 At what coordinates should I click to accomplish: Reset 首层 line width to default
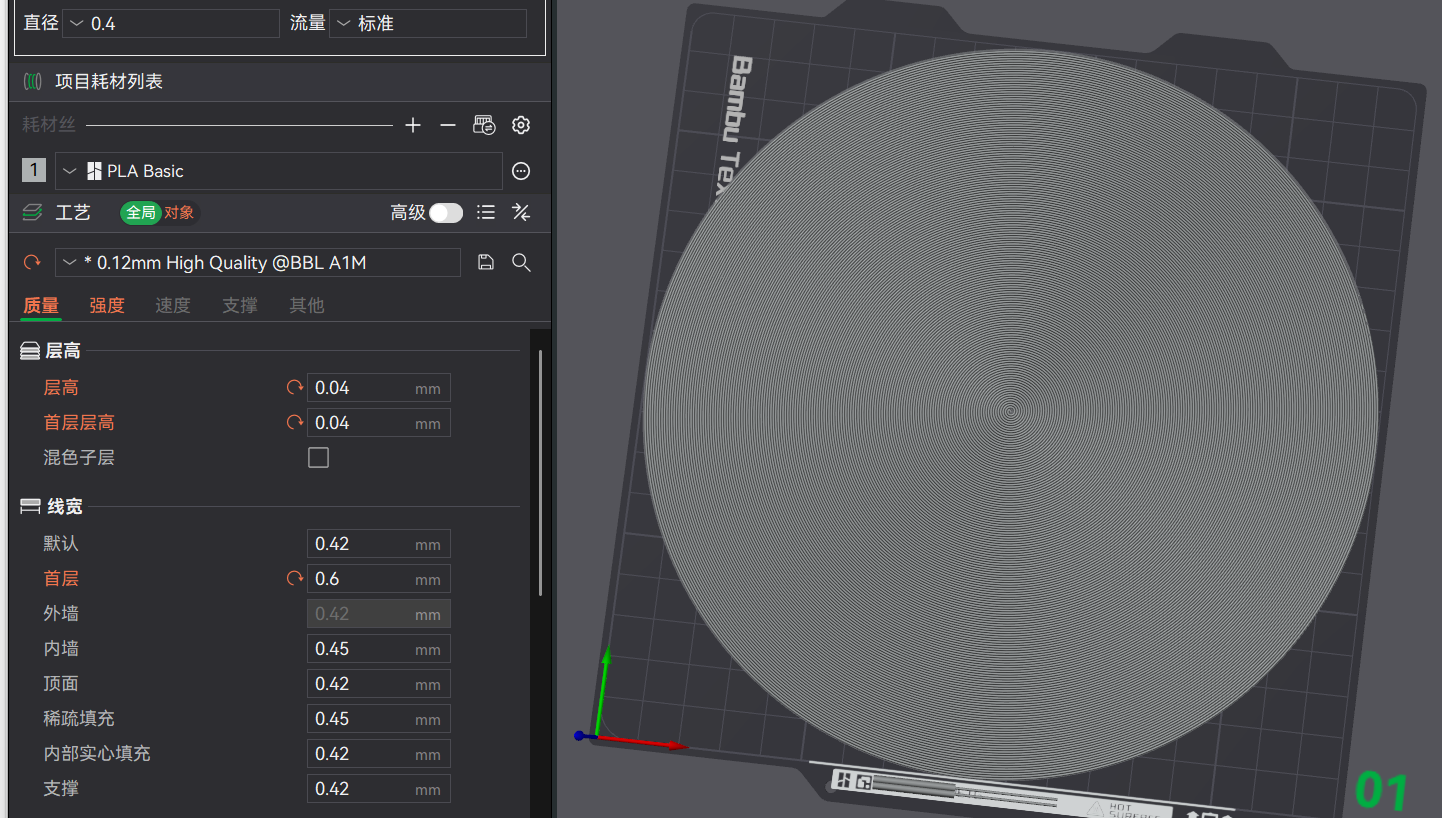click(x=294, y=578)
